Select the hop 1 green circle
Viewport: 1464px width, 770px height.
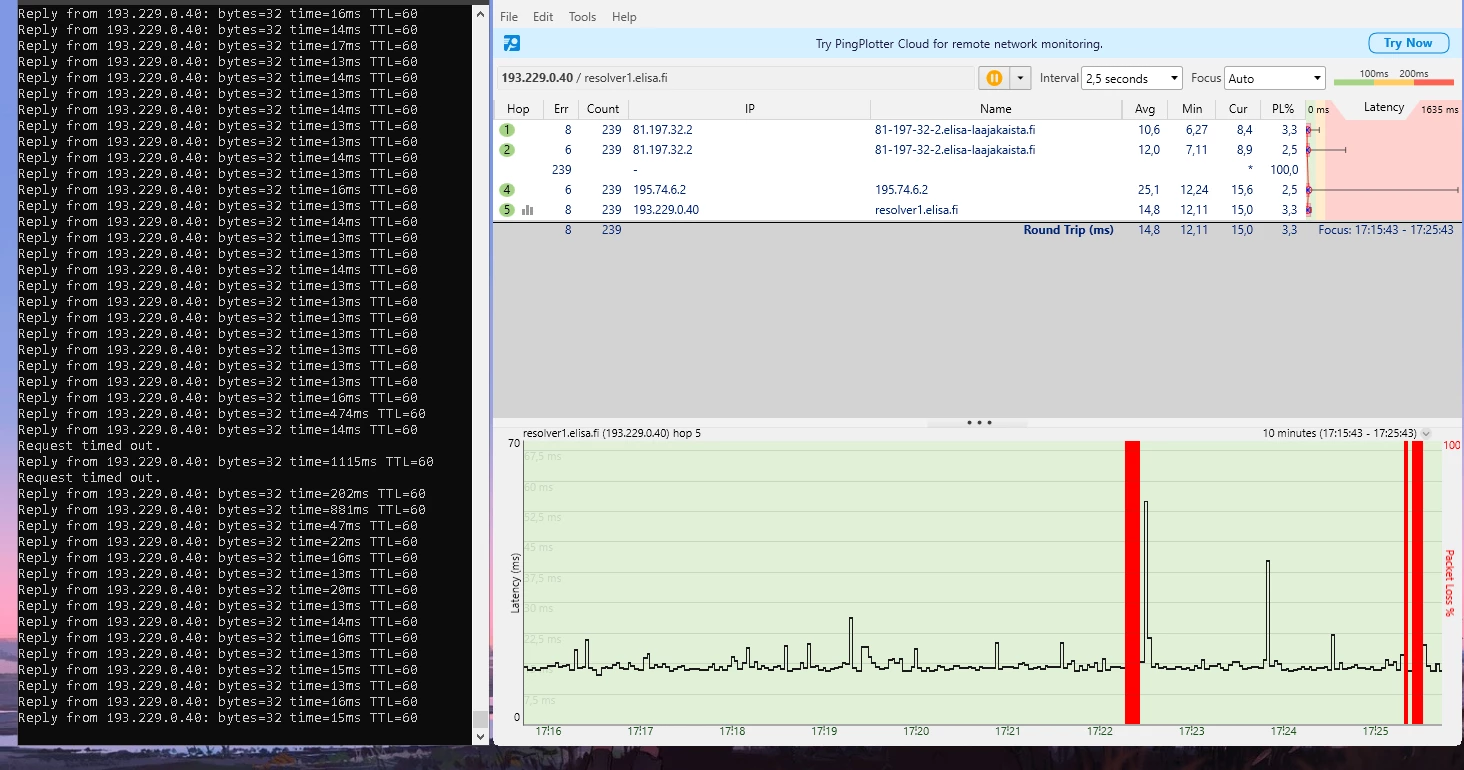[x=508, y=130]
